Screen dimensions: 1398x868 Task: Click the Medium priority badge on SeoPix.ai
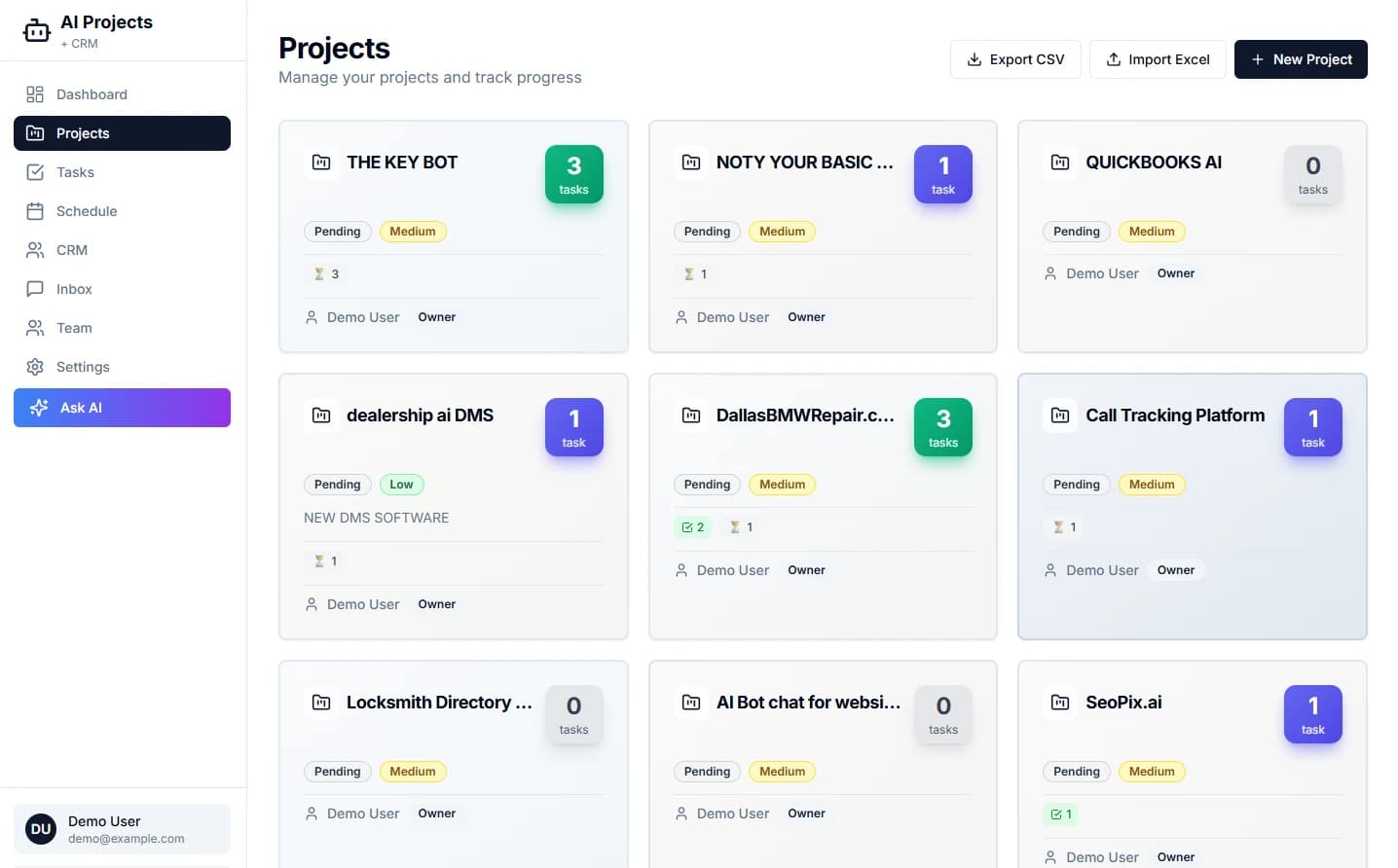point(1152,771)
